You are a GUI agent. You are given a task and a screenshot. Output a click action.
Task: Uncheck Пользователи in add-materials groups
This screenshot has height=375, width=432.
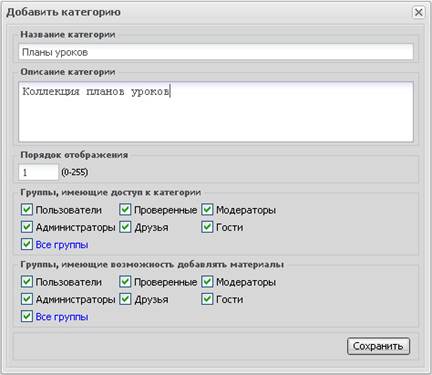click(27, 282)
